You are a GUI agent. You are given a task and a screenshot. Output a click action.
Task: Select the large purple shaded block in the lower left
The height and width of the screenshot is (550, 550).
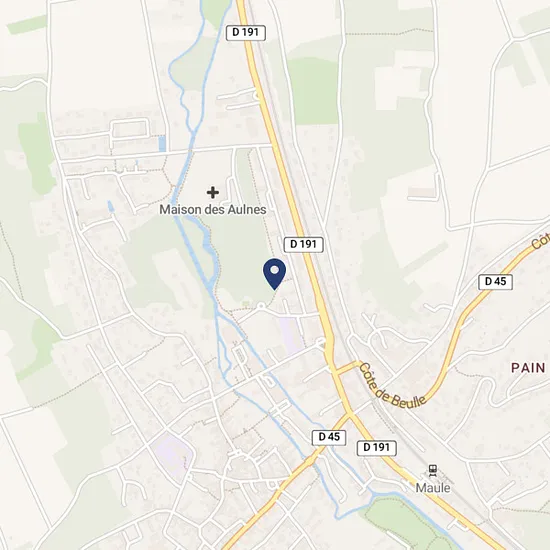[173, 454]
